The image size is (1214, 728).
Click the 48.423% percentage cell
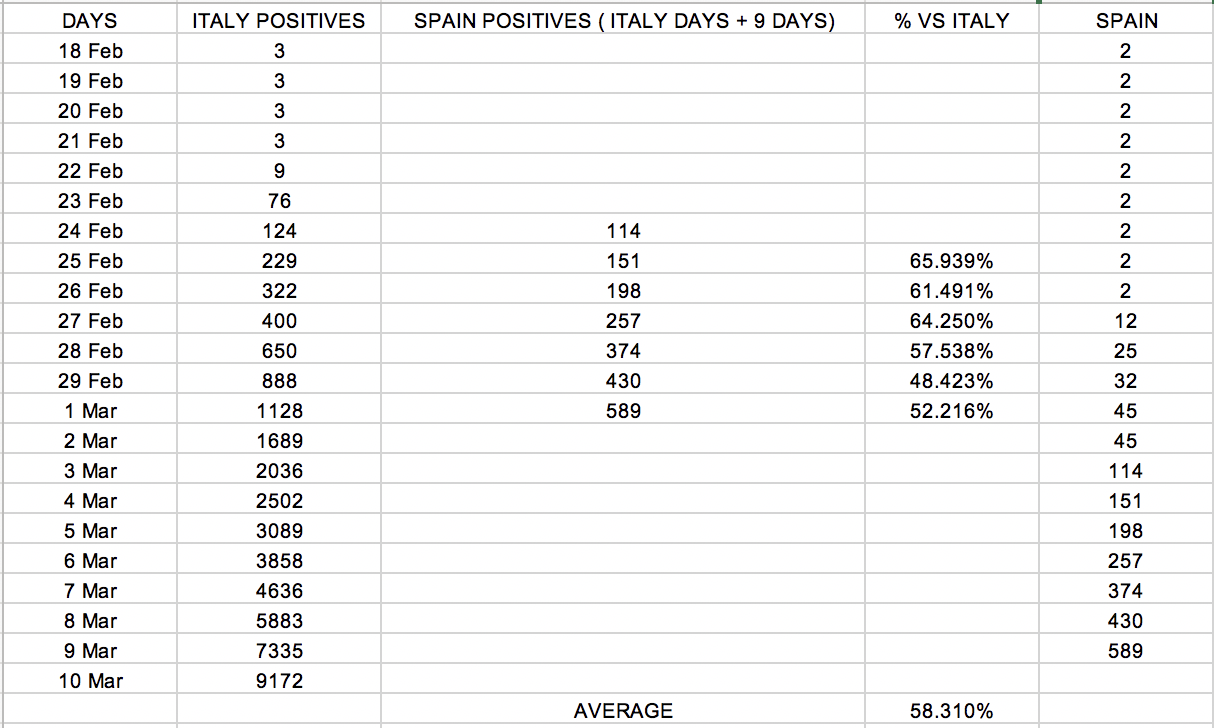pos(951,381)
